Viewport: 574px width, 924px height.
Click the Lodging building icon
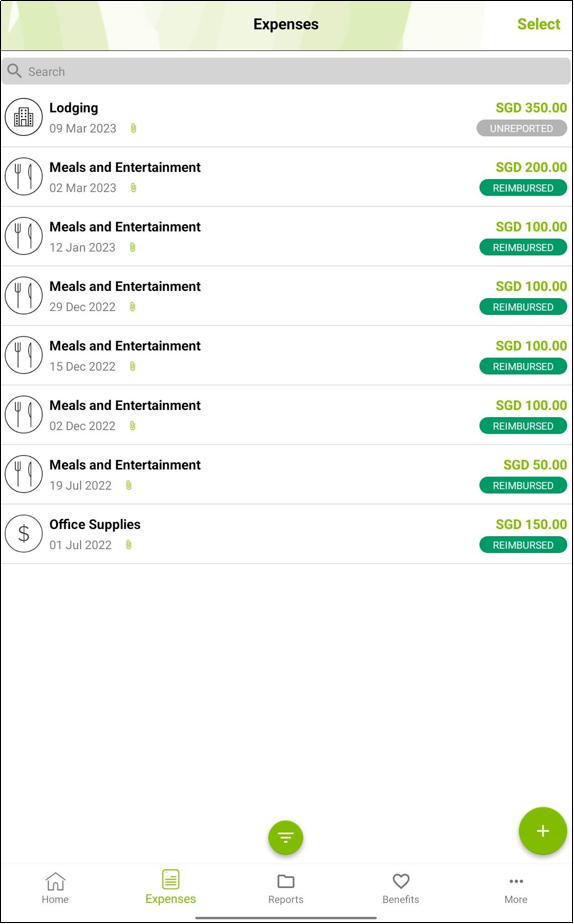coord(24,117)
